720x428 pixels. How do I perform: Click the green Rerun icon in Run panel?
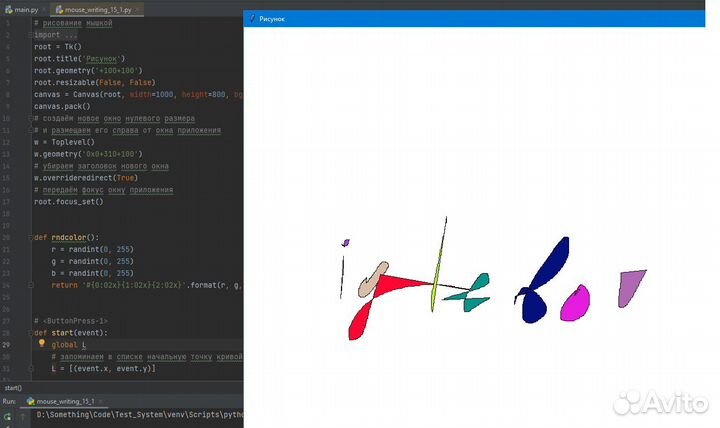[7, 417]
